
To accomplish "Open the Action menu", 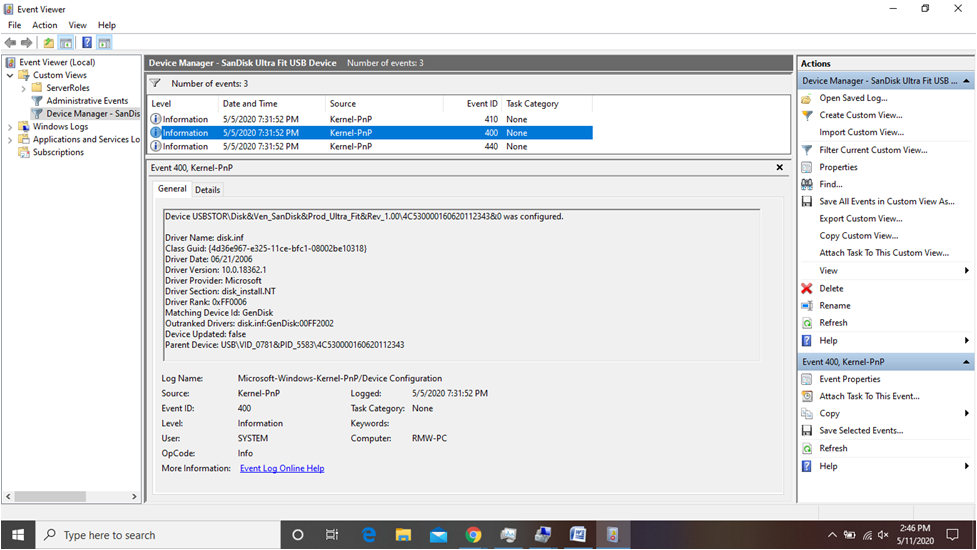I will point(44,25).
